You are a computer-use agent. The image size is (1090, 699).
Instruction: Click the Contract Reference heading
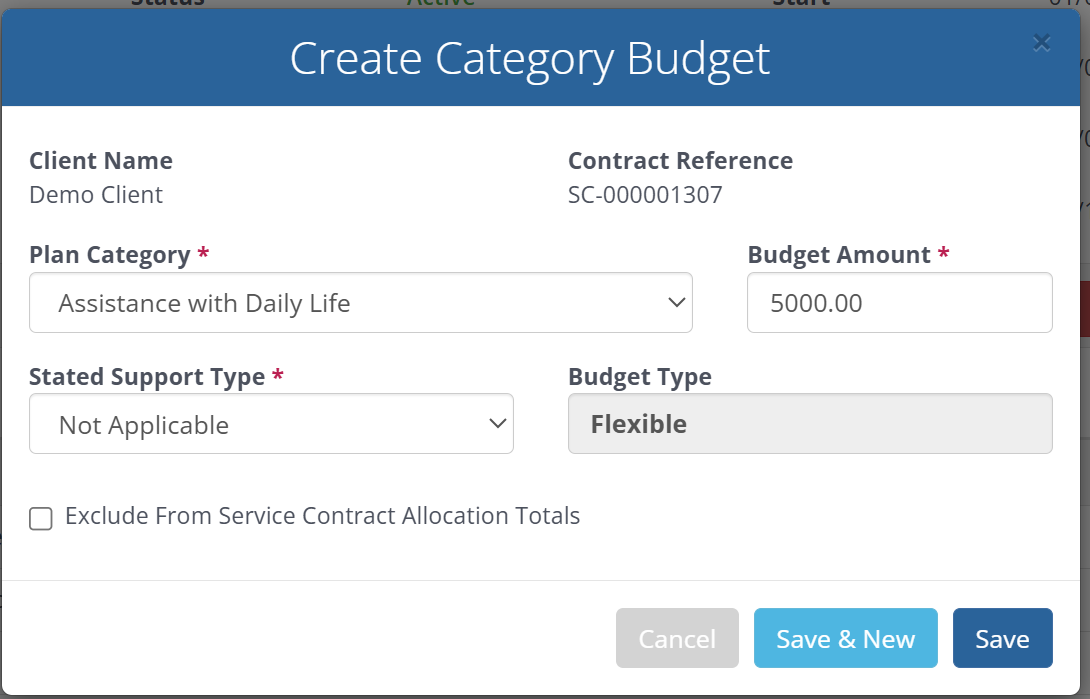pos(680,161)
